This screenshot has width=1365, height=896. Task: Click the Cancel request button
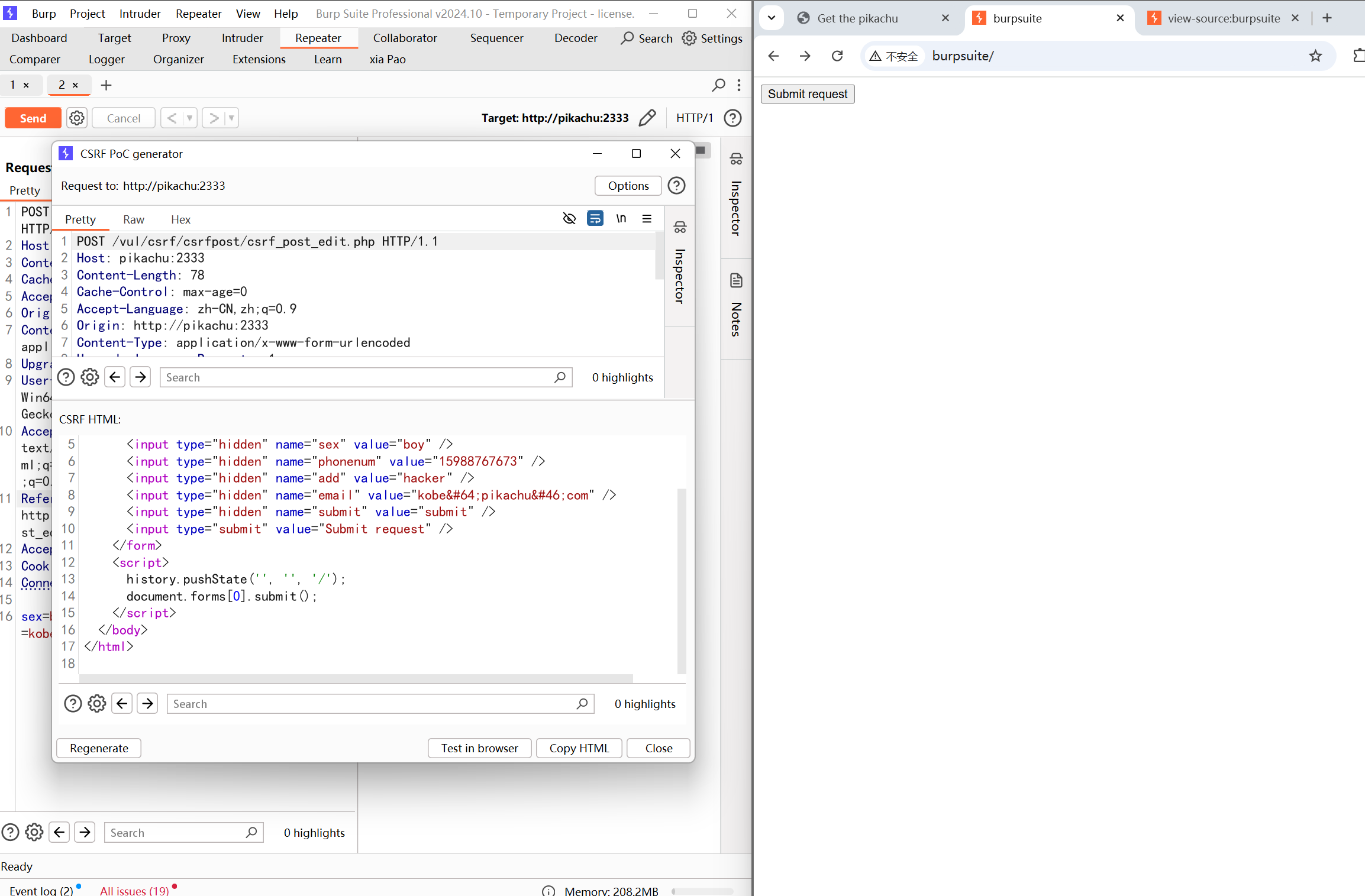pos(124,118)
